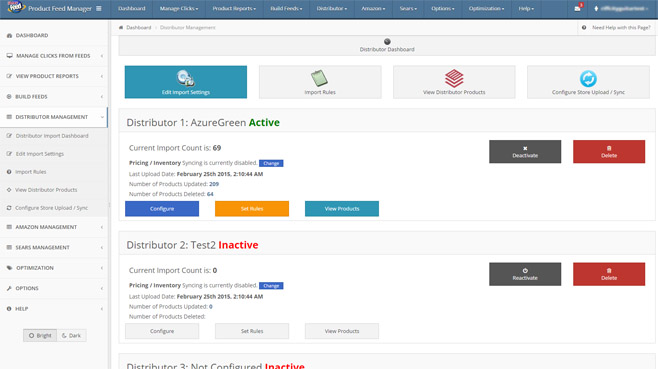Click the View Product Reports edit icon

(x=9, y=76)
